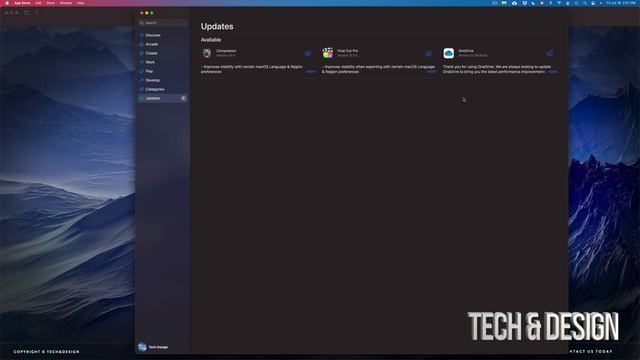This screenshot has height=360, width=640.
Task: Open the Edit menu
Action: coord(38,3)
